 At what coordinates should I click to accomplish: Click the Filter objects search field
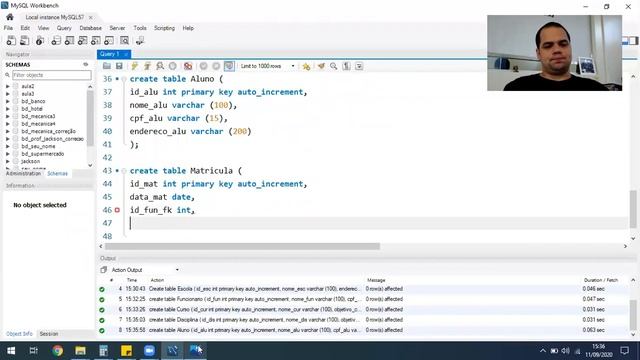pyautogui.click(x=52, y=75)
